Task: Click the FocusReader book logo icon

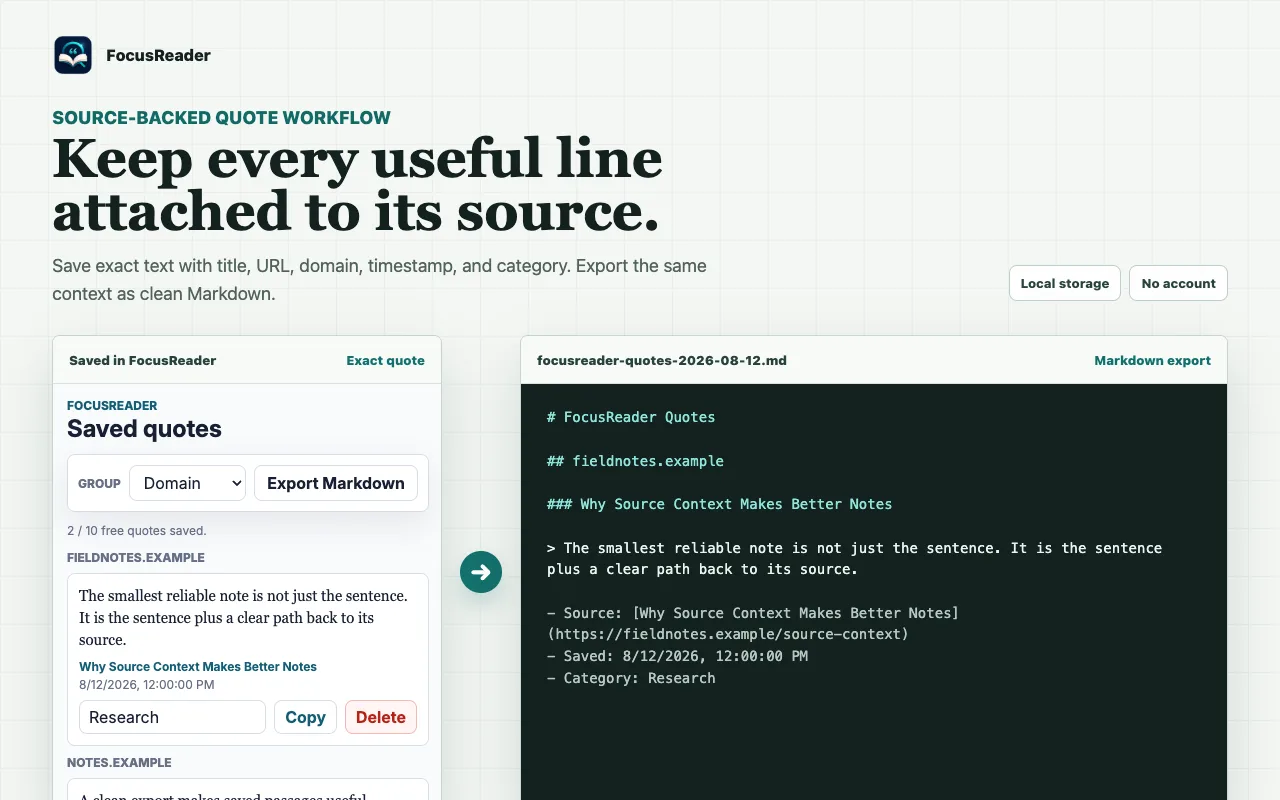Action: [x=73, y=55]
